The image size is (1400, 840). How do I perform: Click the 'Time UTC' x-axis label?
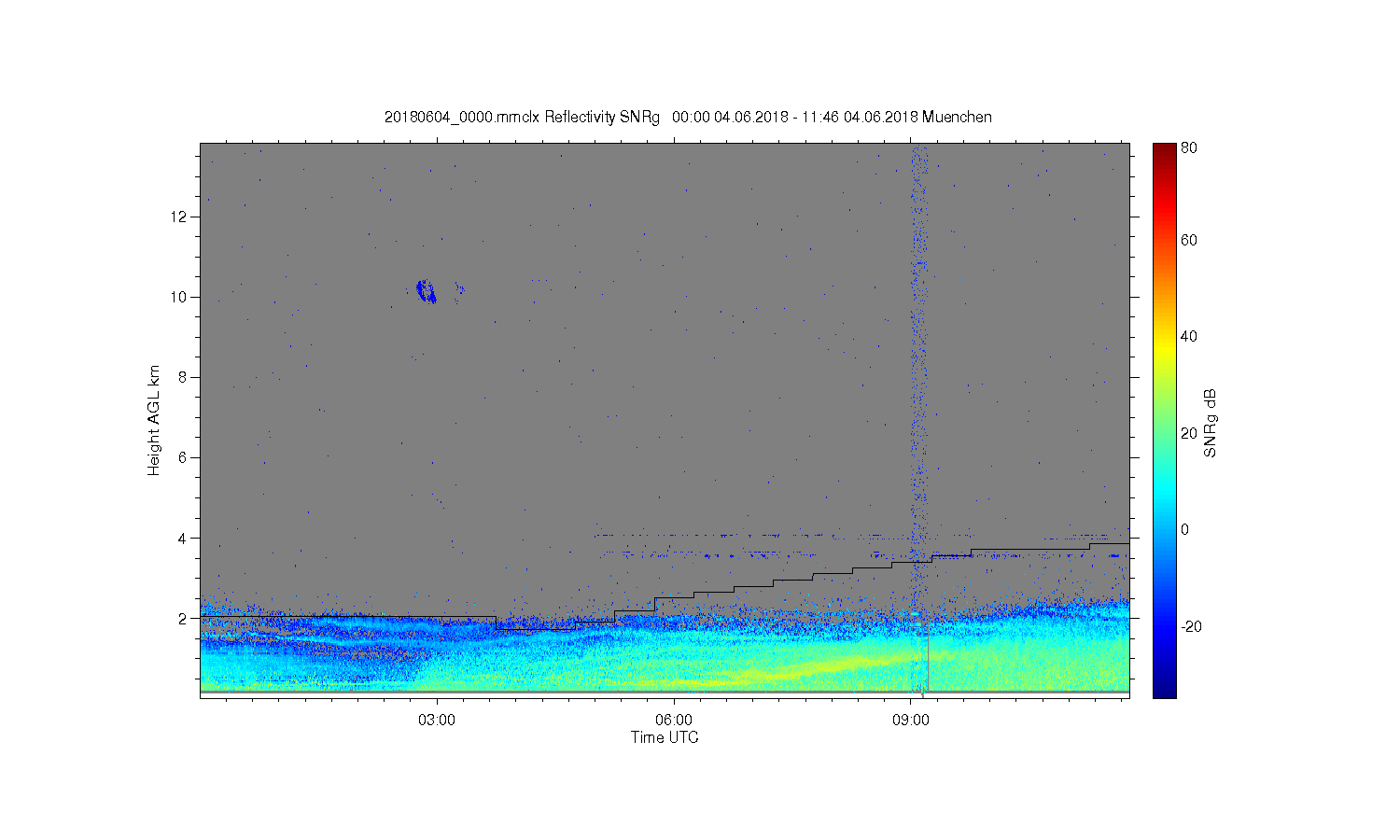tap(665, 737)
